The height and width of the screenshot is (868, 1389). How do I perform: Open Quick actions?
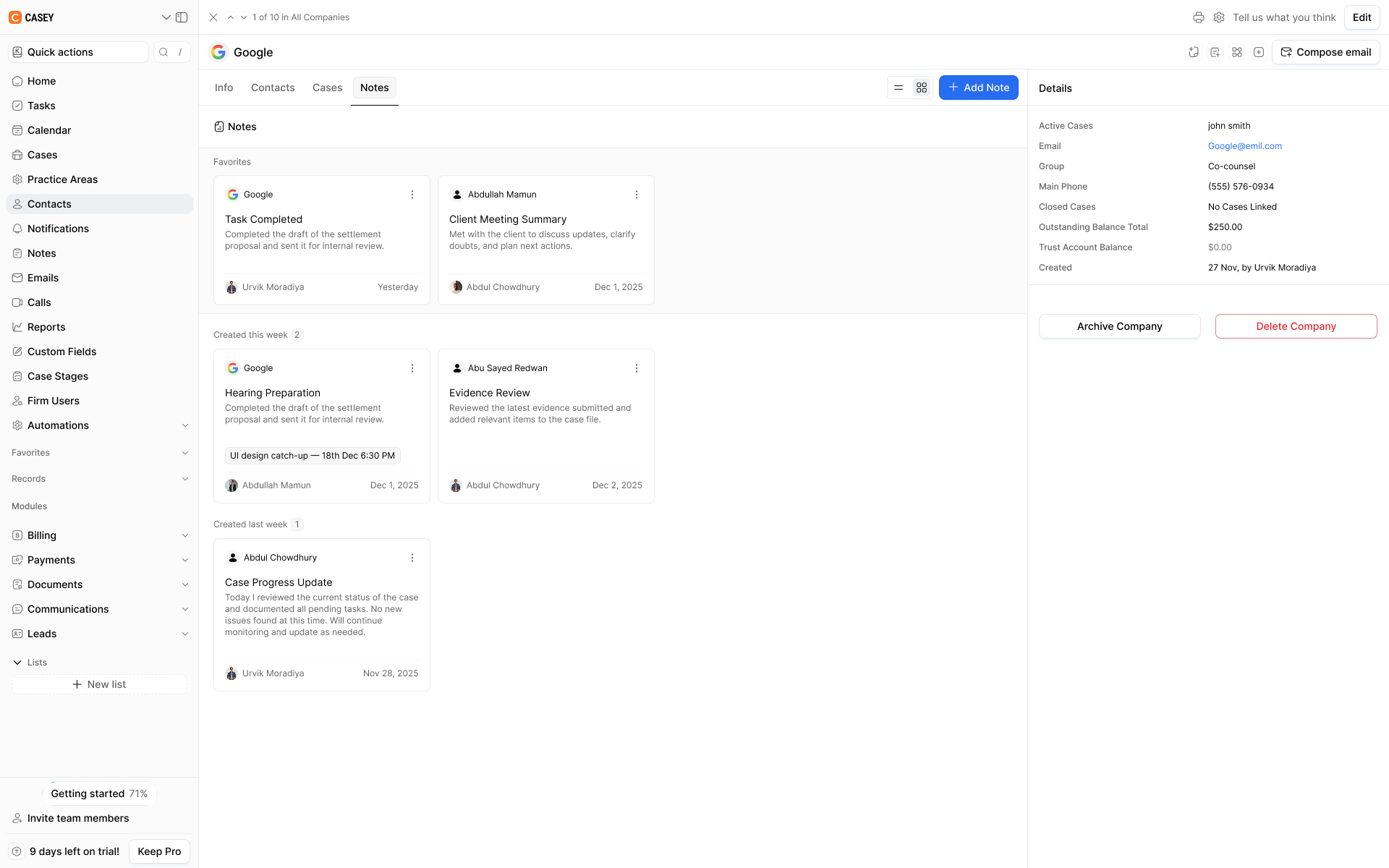pos(78,52)
